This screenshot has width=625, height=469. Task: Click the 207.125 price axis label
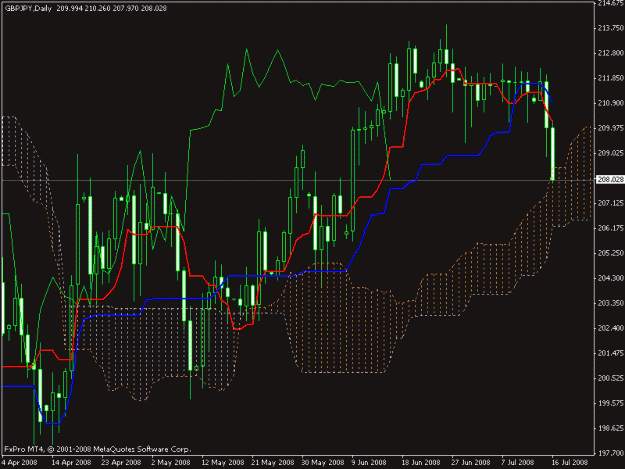point(610,203)
